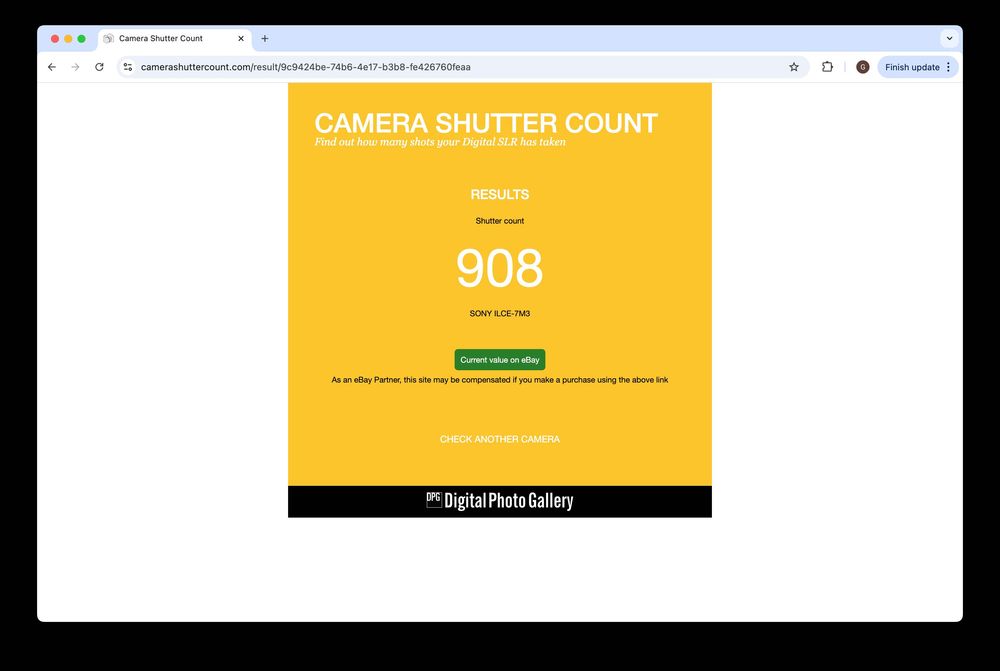Click the RESULTS heading

(x=499, y=195)
